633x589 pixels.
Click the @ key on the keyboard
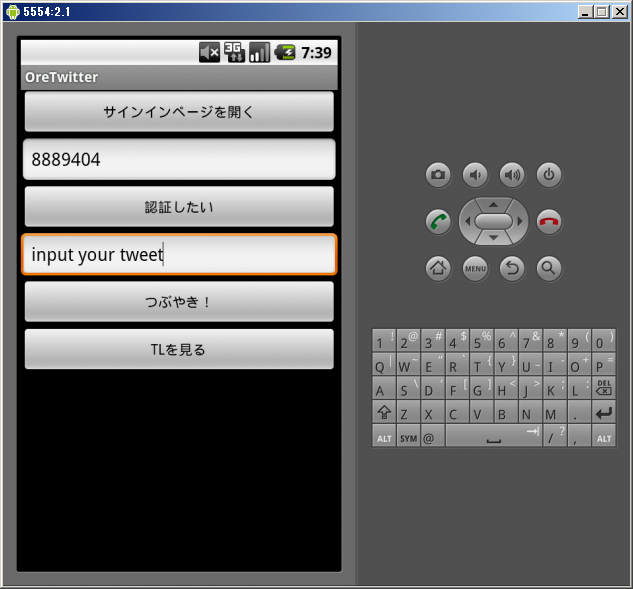[x=433, y=436]
